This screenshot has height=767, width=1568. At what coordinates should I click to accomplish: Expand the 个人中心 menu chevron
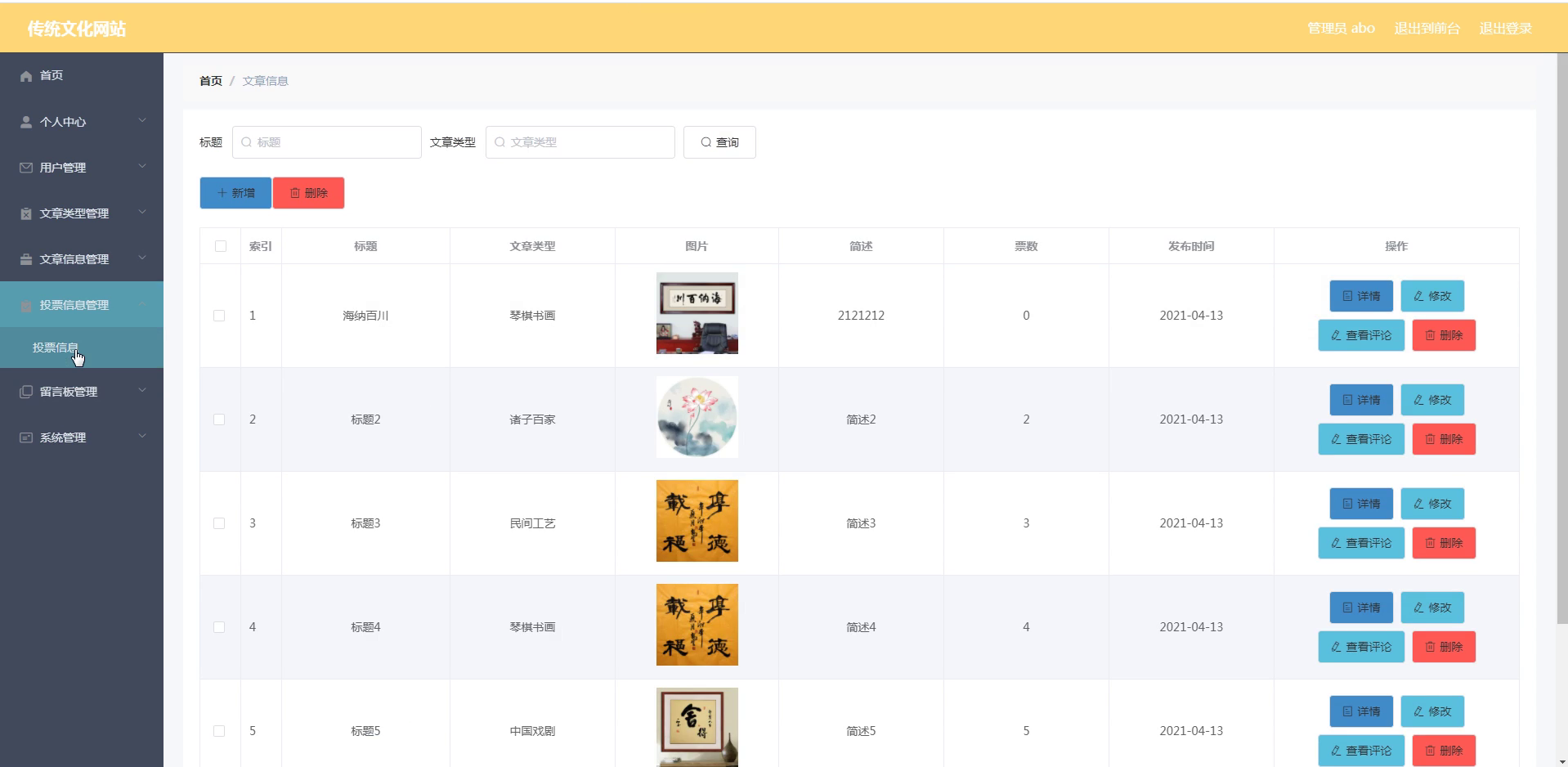click(142, 121)
